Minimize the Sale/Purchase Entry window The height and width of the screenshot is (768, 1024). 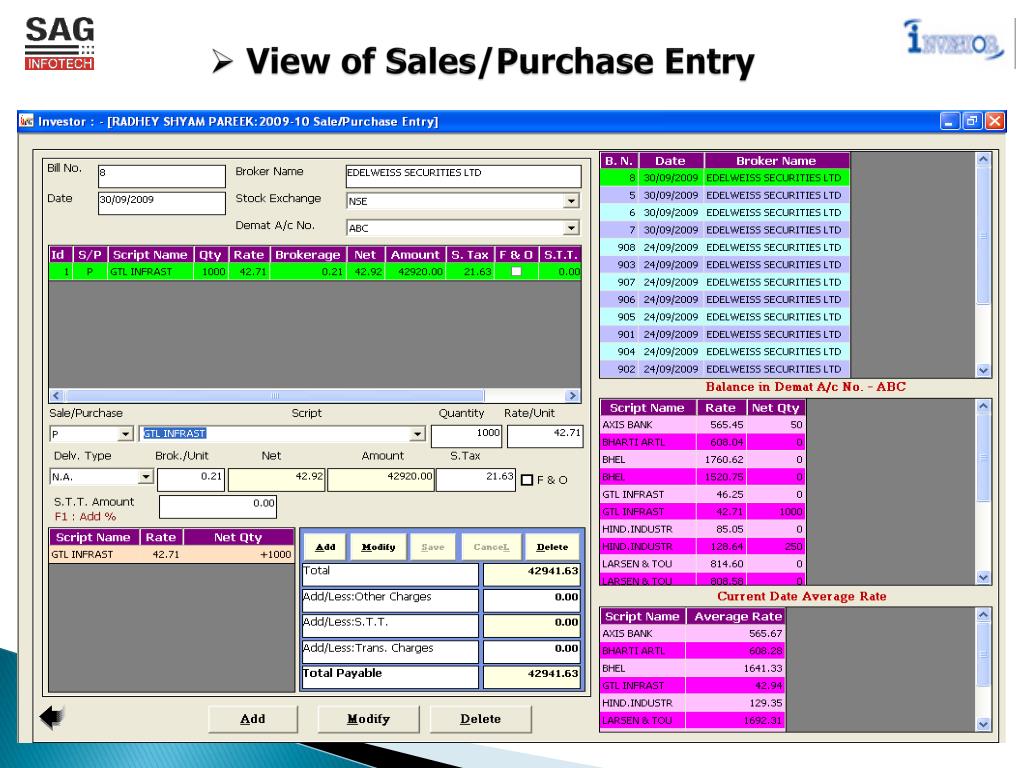click(950, 121)
